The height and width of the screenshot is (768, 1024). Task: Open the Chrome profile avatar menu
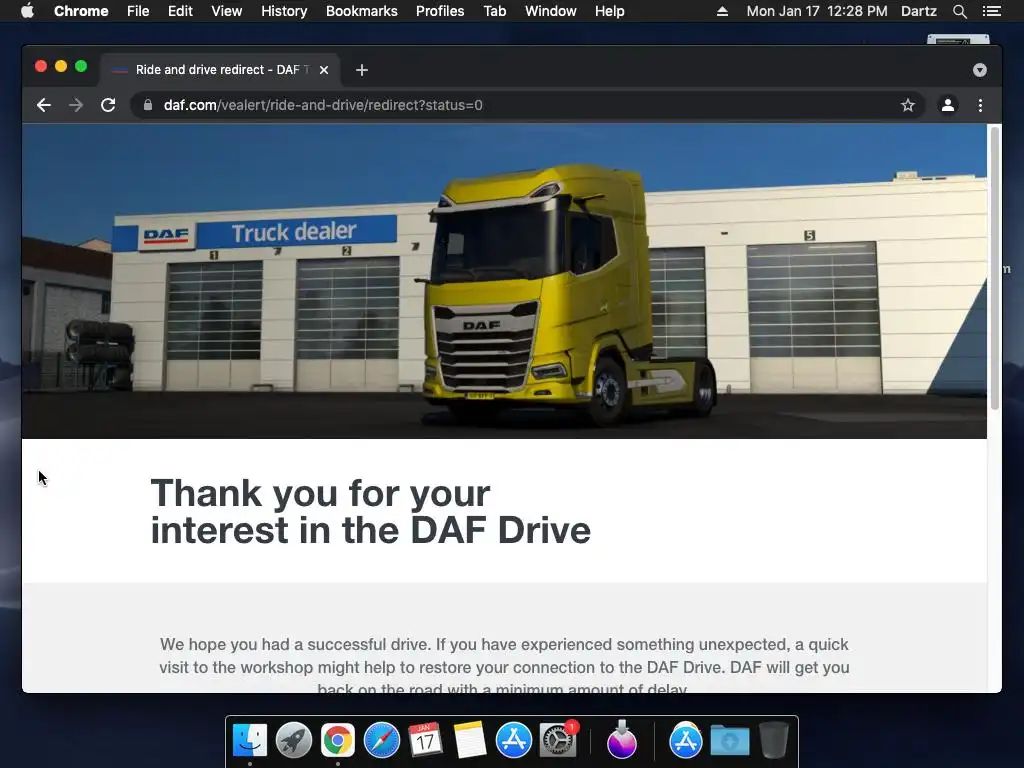(x=948, y=105)
